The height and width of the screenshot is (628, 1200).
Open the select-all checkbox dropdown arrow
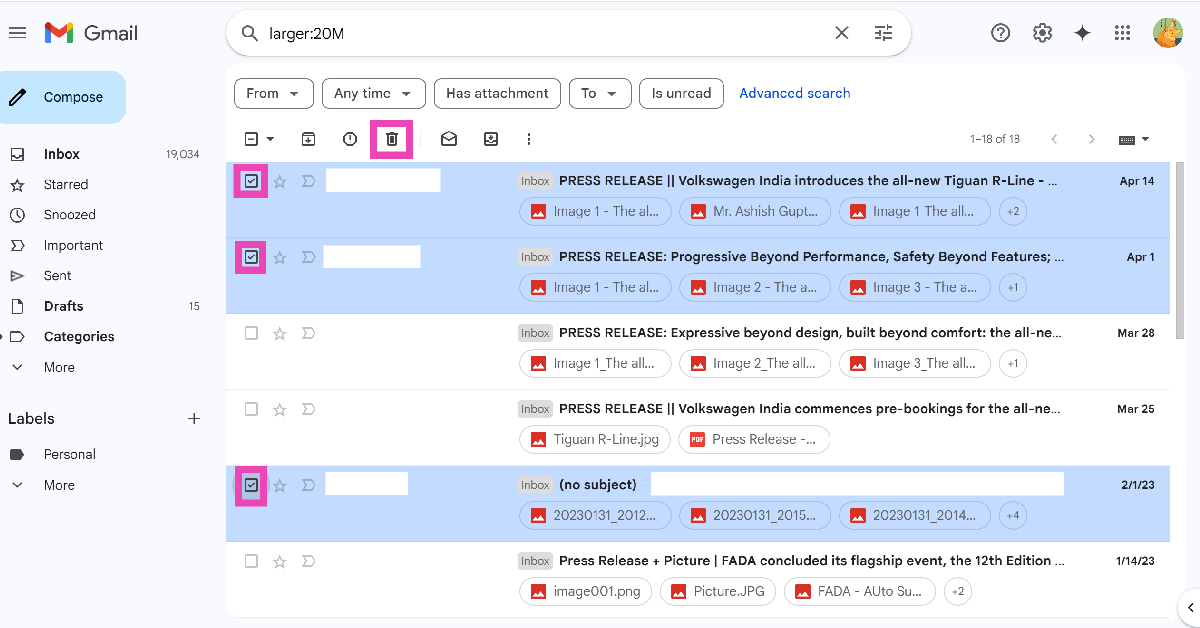coord(270,139)
